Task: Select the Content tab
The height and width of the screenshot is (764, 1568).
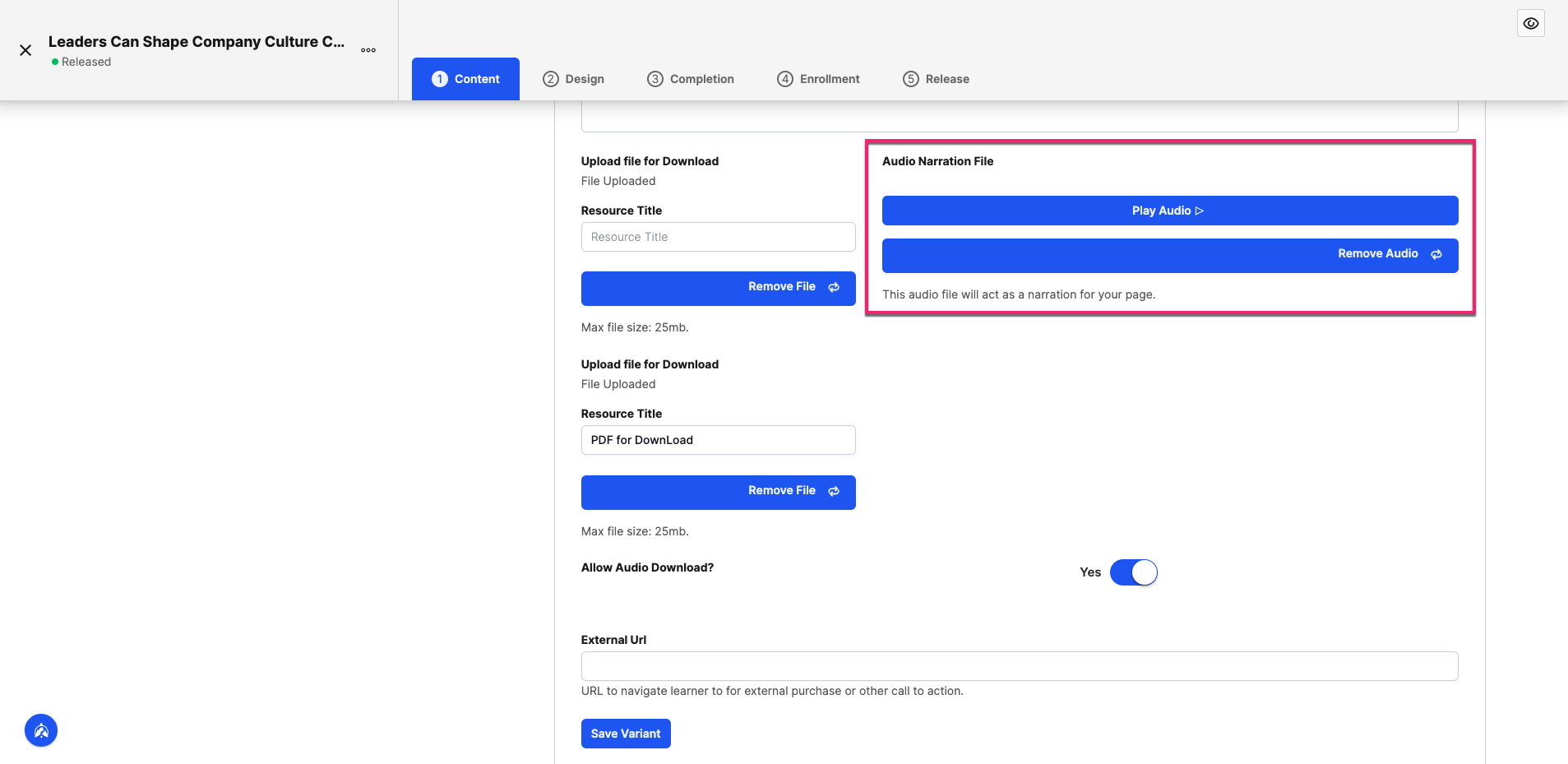Action: click(x=465, y=79)
